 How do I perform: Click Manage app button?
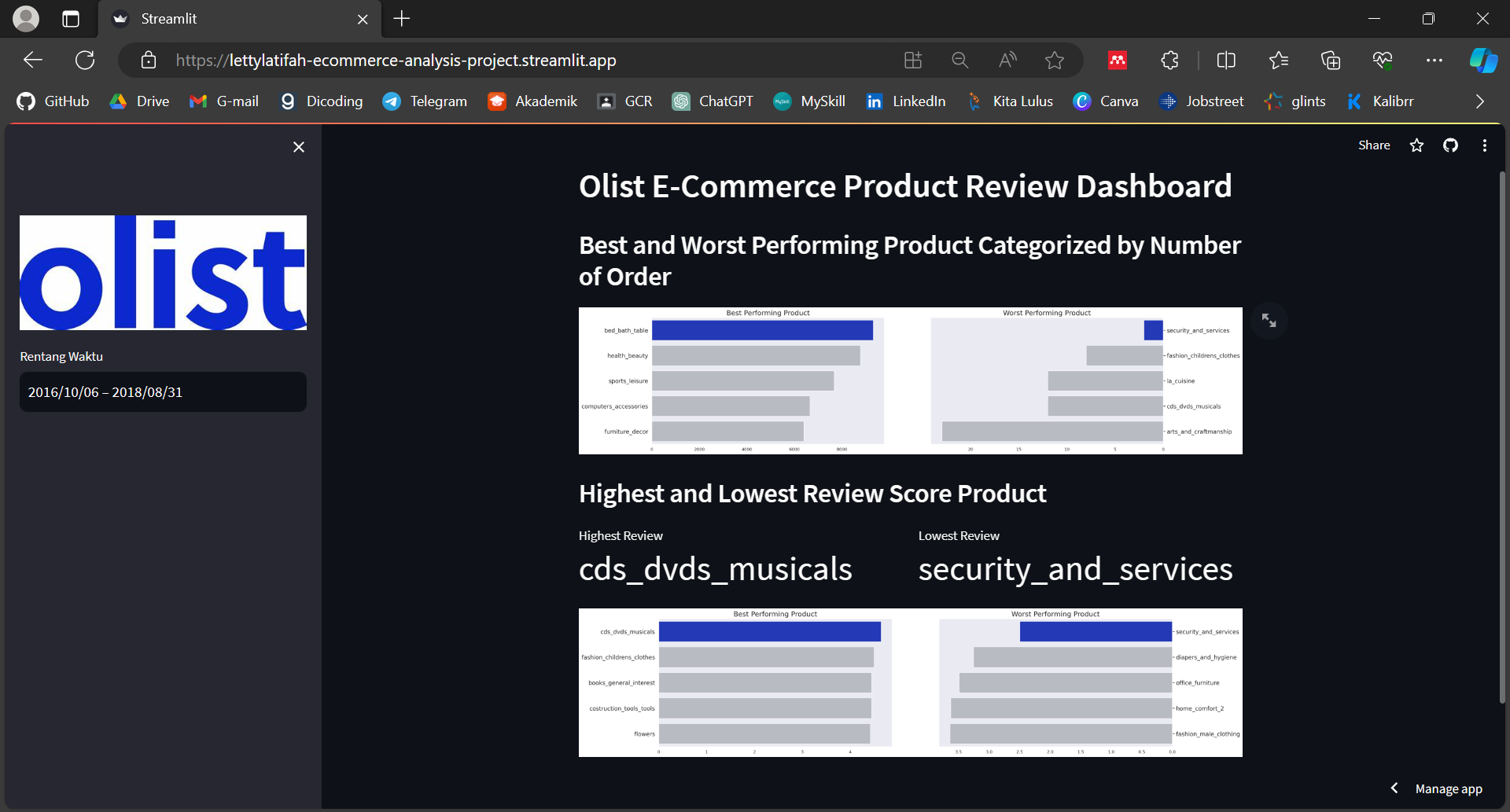pyautogui.click(x=1449, y=788)
